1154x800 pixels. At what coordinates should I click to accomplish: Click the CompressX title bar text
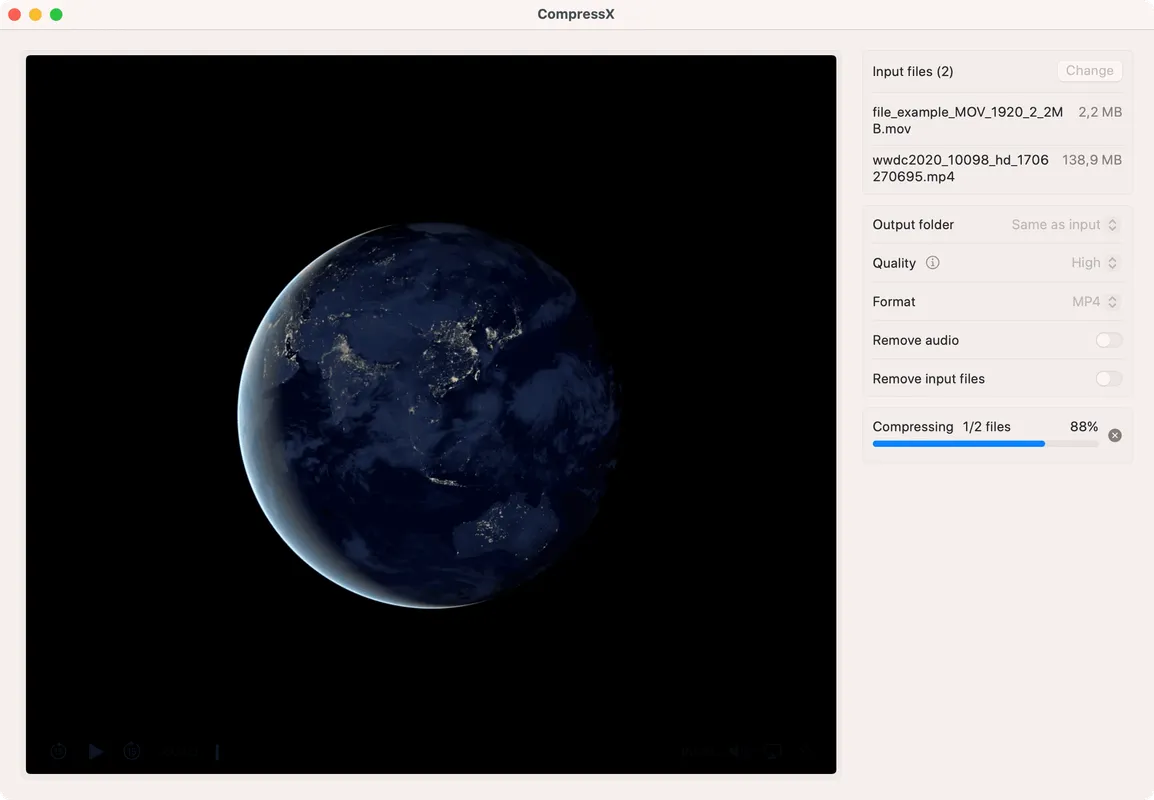coord(576,14)
